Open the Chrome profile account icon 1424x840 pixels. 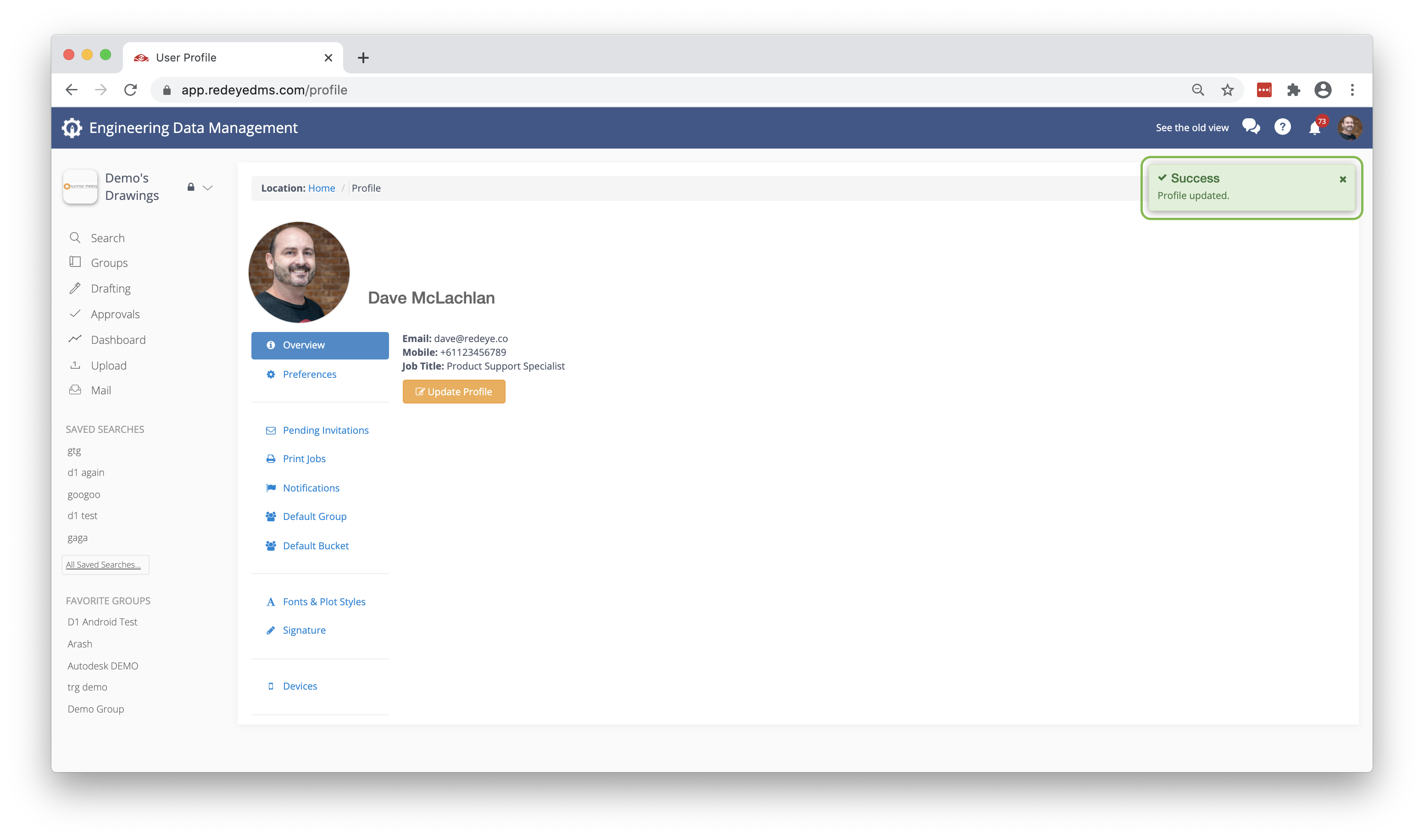tap(1323, 89)
